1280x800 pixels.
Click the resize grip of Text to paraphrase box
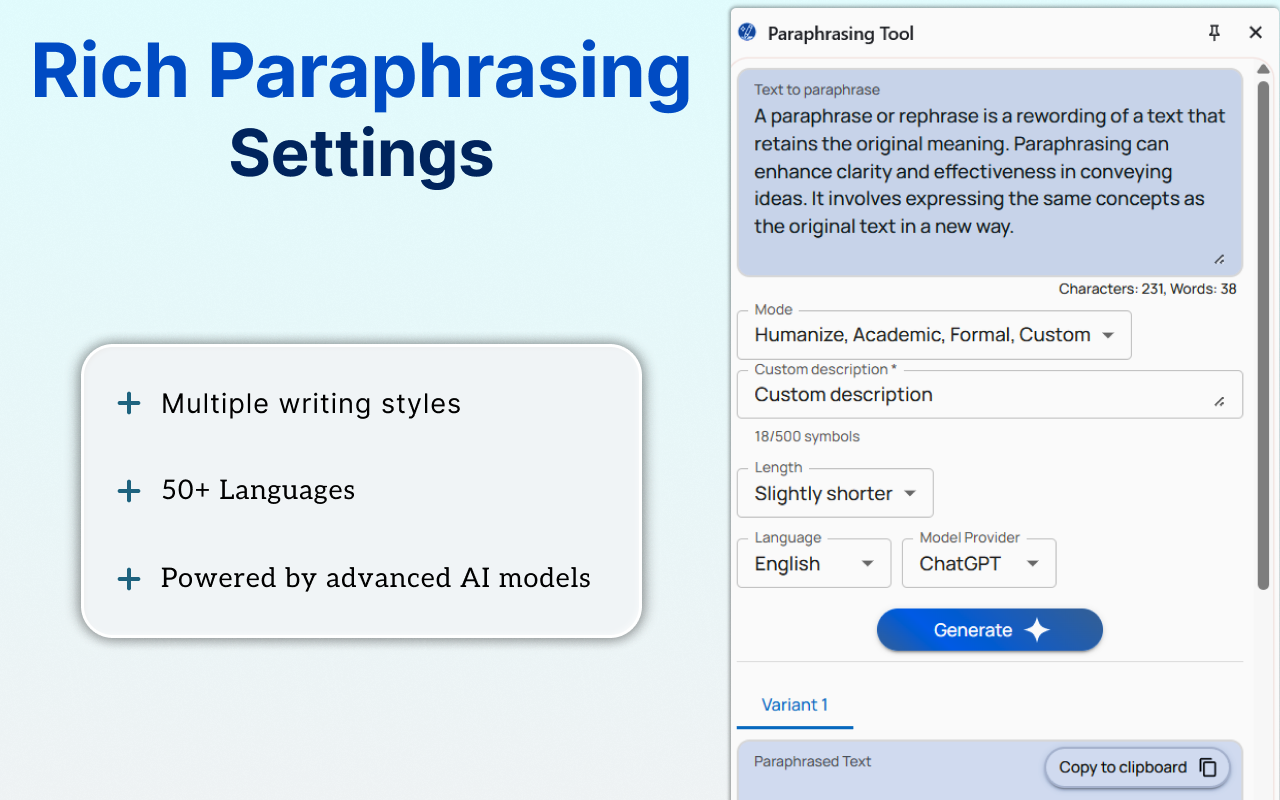click(x=1221, y=260)
